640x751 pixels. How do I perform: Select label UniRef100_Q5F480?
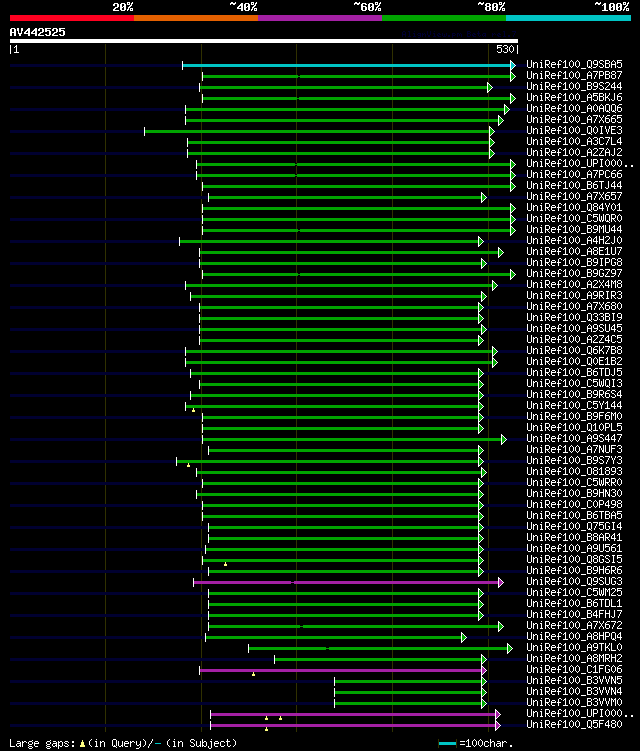pos(574,725)
